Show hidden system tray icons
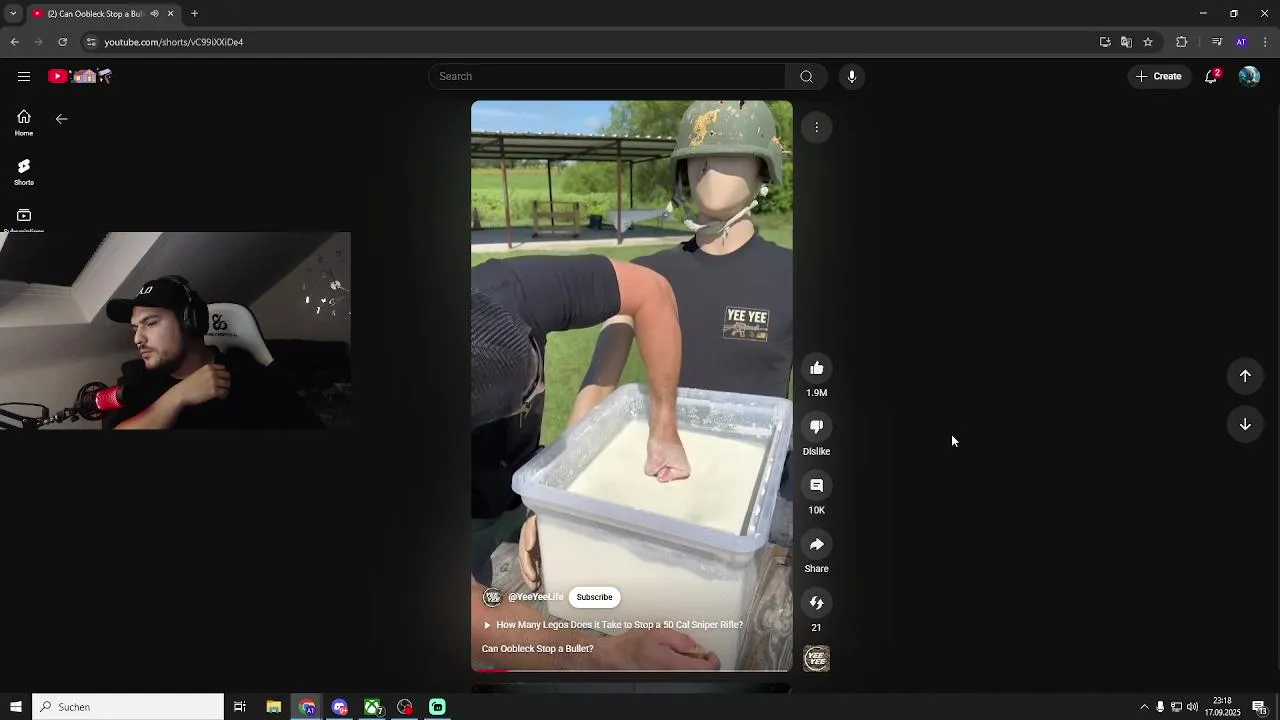Screen dimensions: 1280x720 tap(1144, 707)
